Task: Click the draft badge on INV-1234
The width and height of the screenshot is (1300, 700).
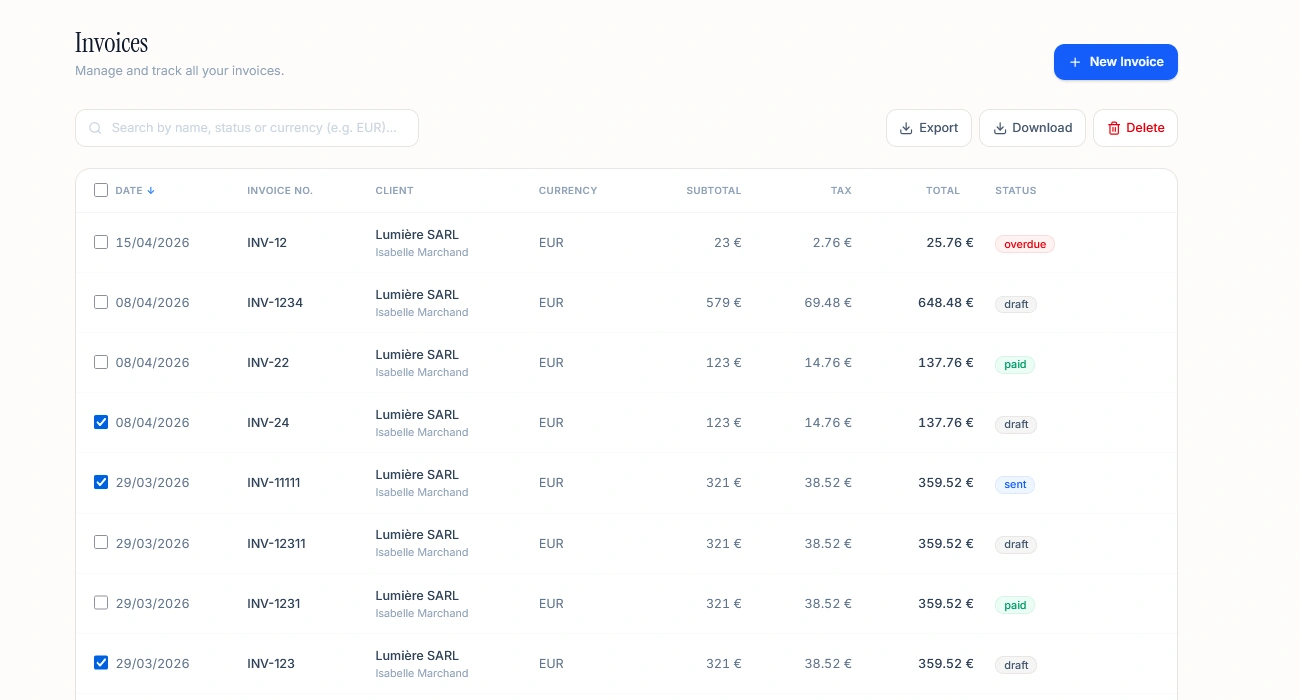Action: 1015,304
